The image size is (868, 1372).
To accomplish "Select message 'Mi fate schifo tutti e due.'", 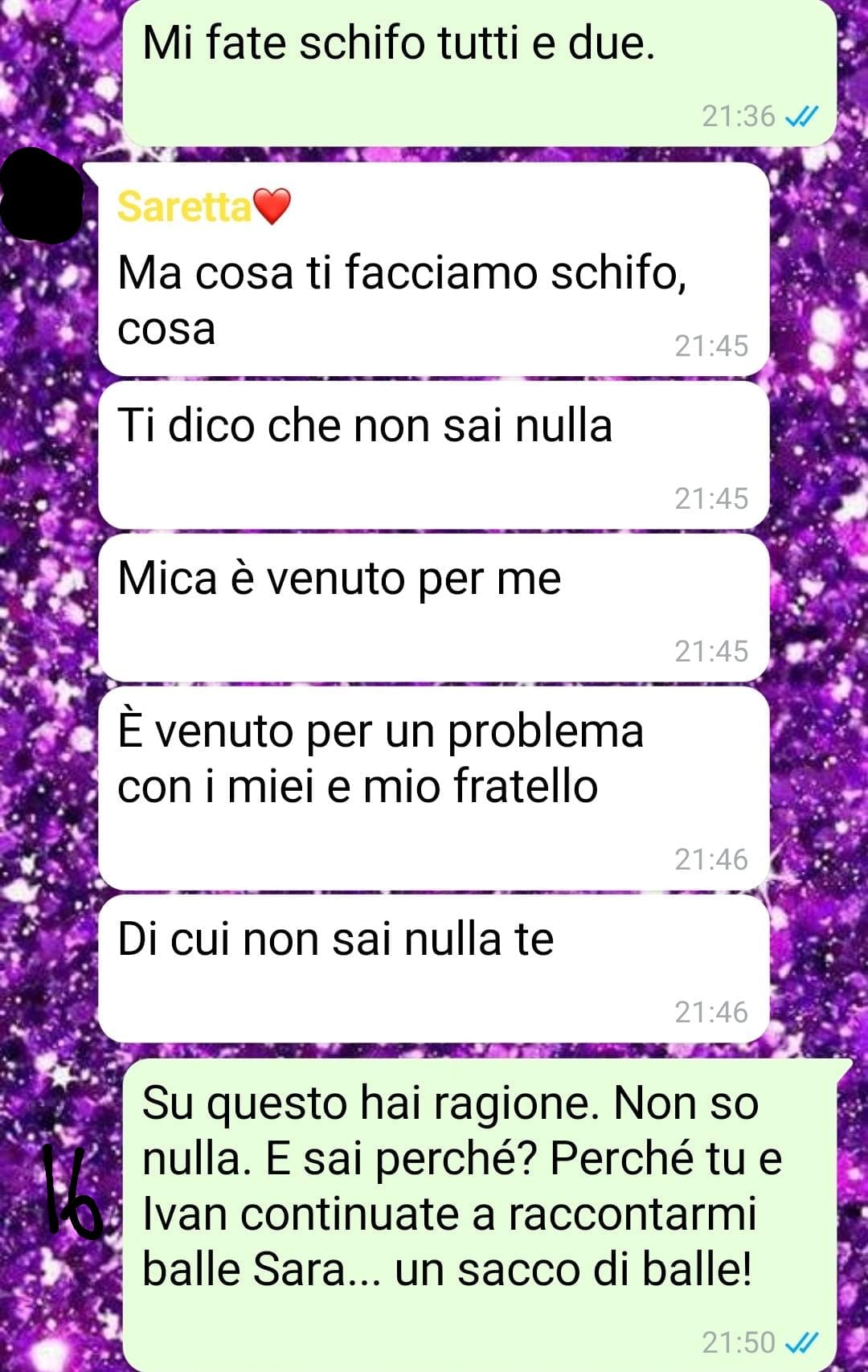I will pyautogui.click(x=480, y=72).
